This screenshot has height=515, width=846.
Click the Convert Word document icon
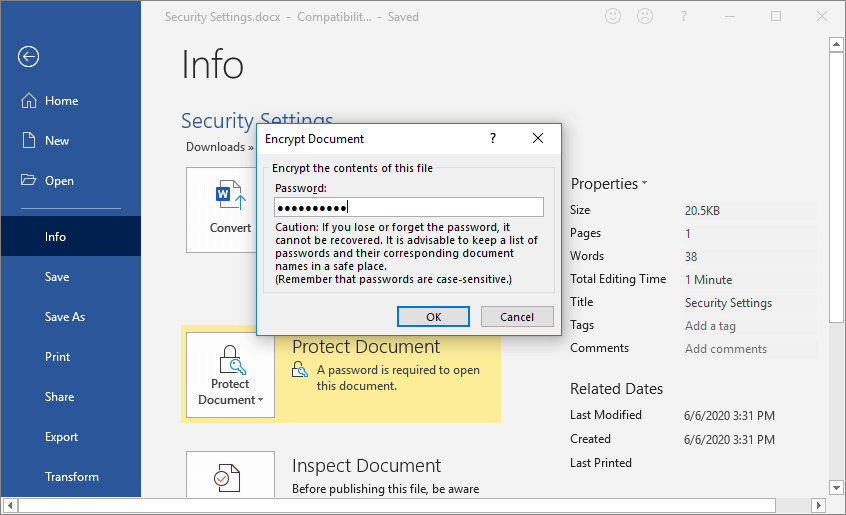point(230,195)
